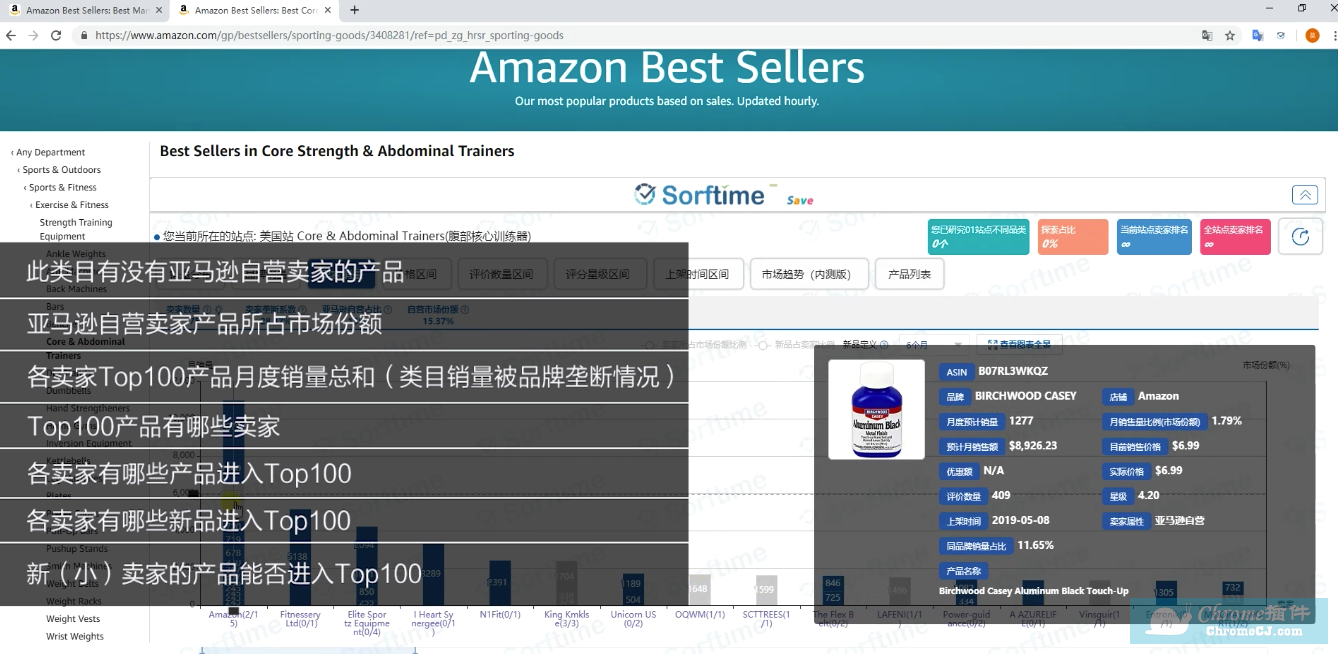The height and width of the screenshot is (654, 1338).
Task: Open the orange Chrome extension icon
Action: (1311, 34)
